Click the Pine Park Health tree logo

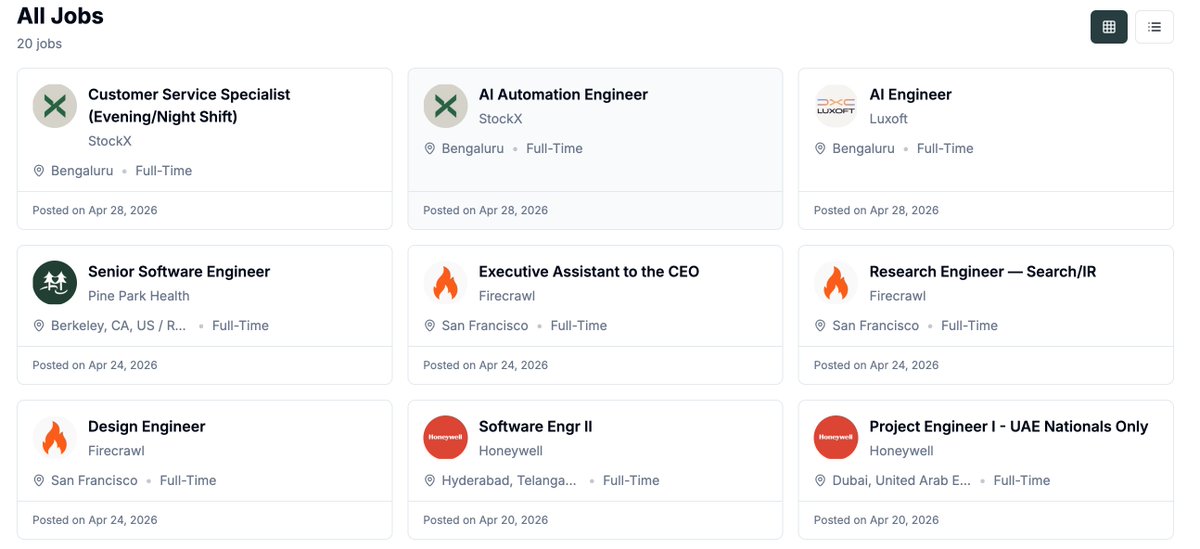(55, 283)
